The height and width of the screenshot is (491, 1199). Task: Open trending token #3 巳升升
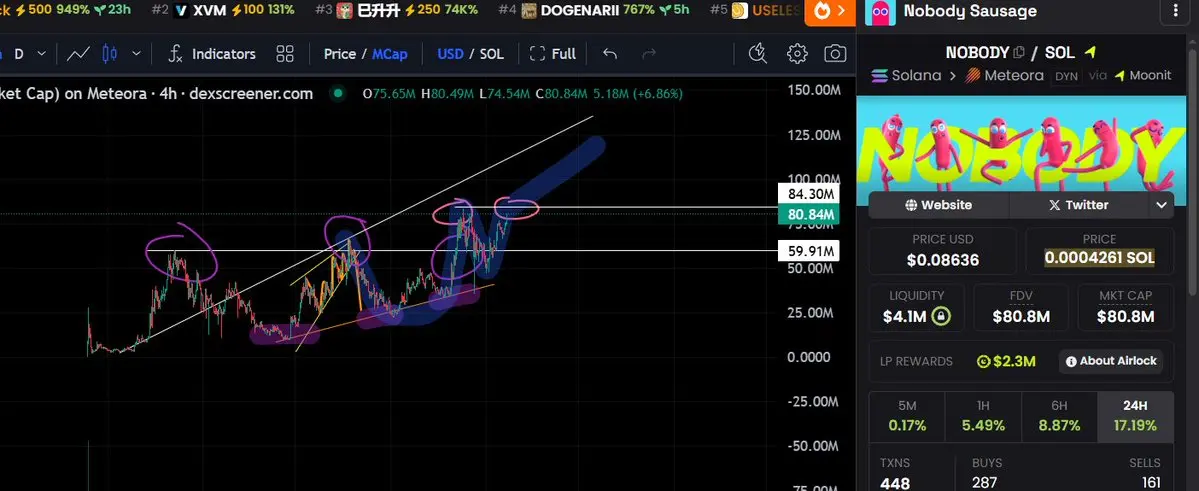point(397,11)
